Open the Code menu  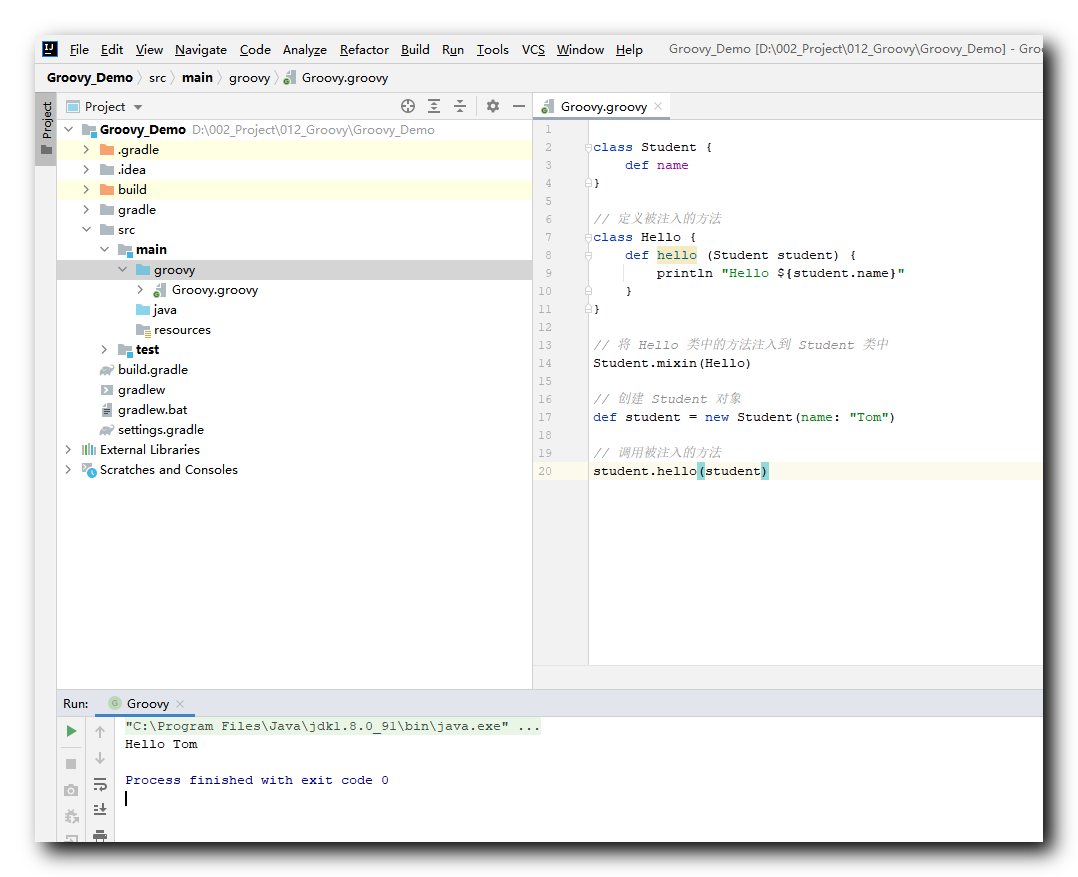click(255, 49)
